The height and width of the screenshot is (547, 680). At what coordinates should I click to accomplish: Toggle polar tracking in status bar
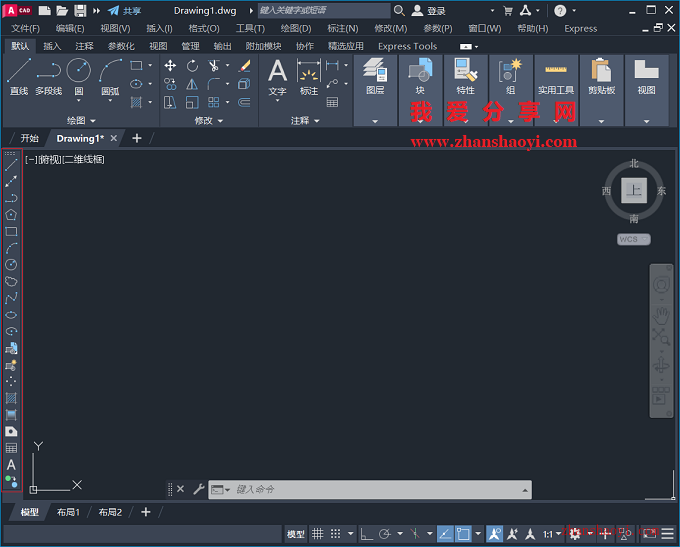[385, 534]
